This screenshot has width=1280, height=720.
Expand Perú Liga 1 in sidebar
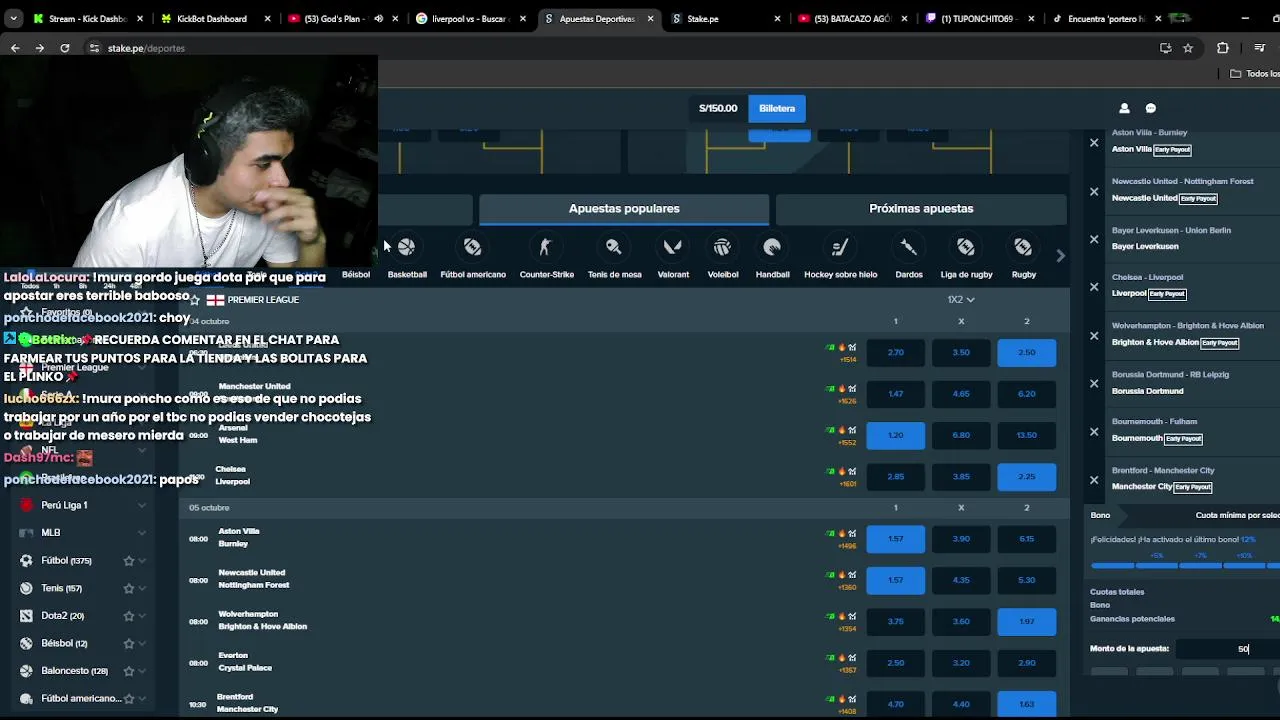(x=142, y=505)
